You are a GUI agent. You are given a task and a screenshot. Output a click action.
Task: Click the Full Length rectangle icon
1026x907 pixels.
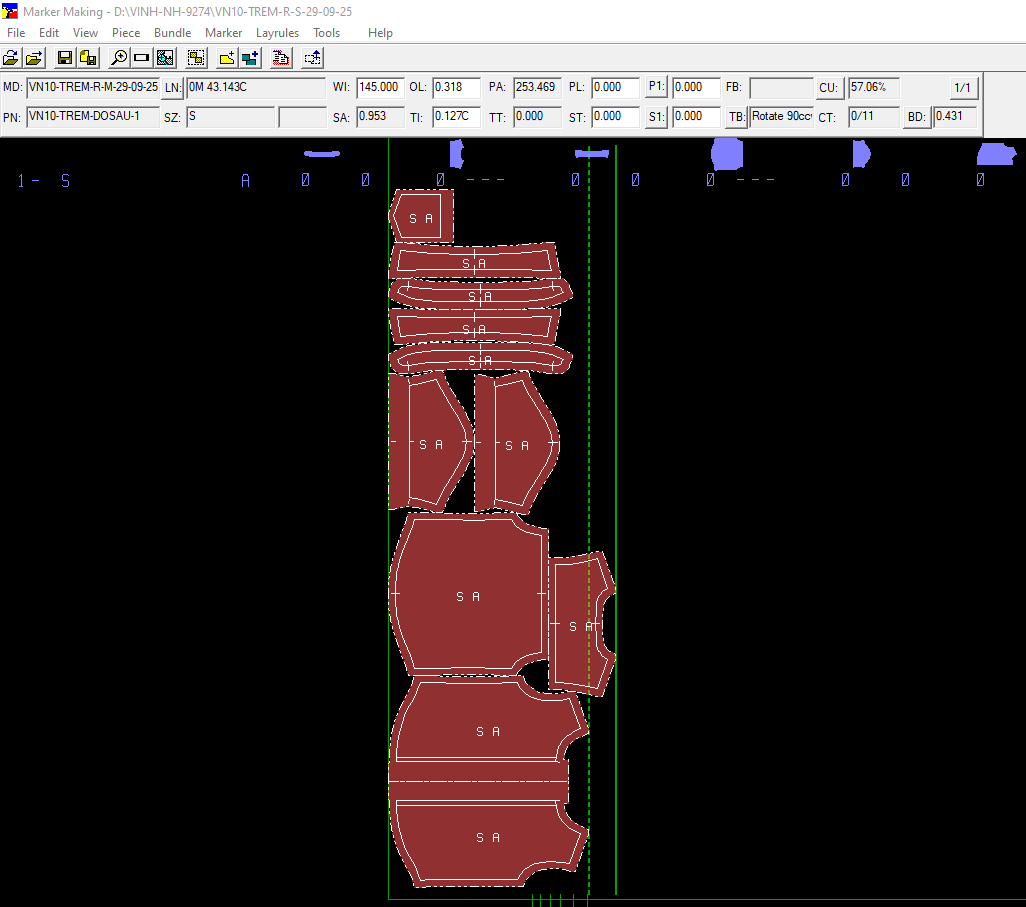pyautogui.click(x=142, y=58)
